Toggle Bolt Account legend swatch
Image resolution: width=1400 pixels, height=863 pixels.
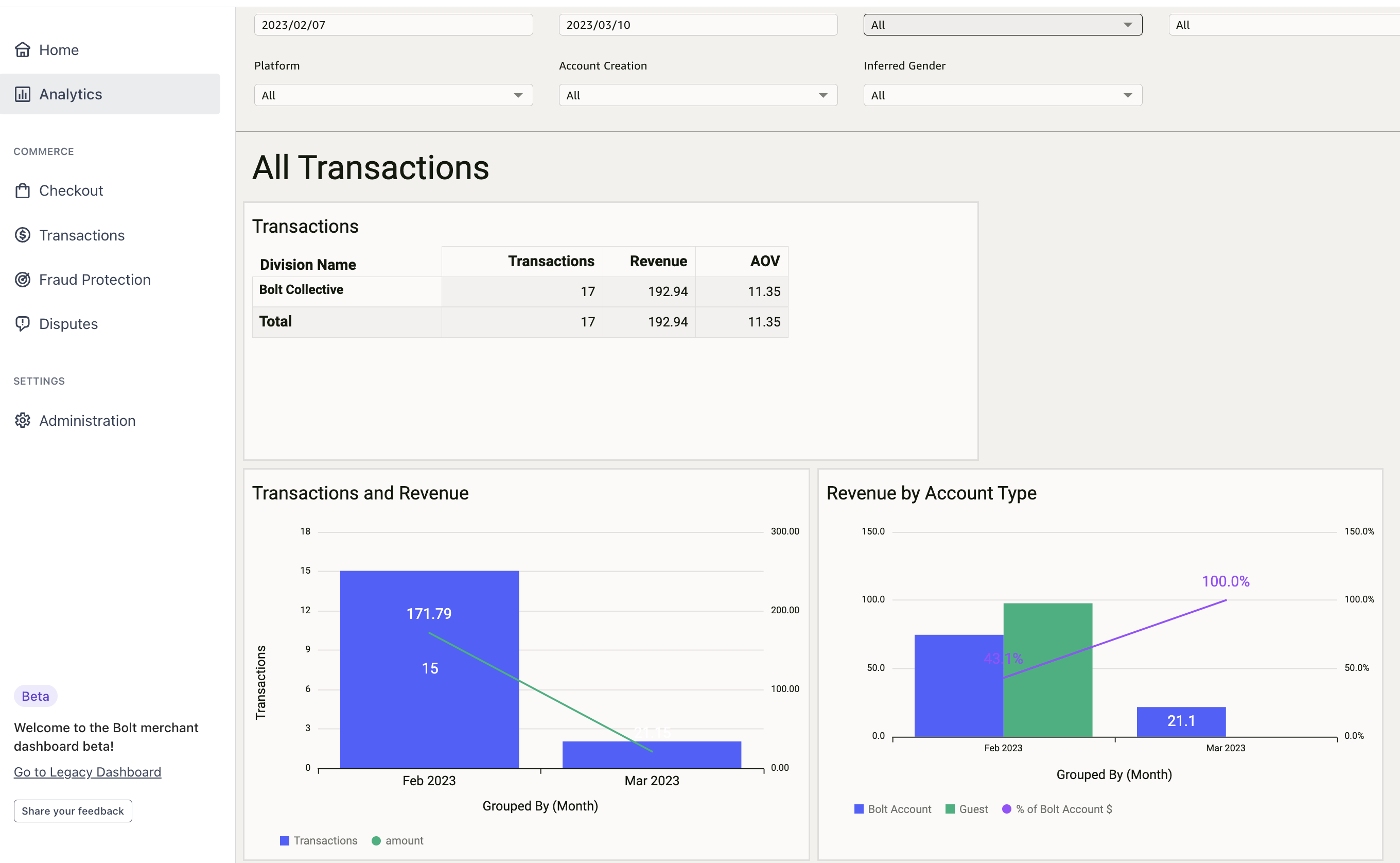click(859, 809)
